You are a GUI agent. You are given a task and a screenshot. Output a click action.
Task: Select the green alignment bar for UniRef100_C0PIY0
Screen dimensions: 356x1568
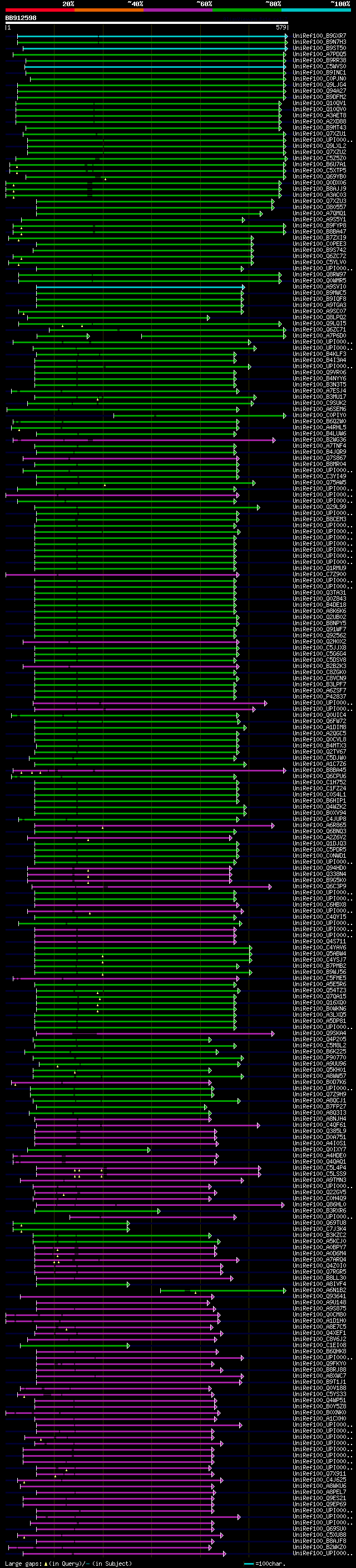[x=200, y=416]
